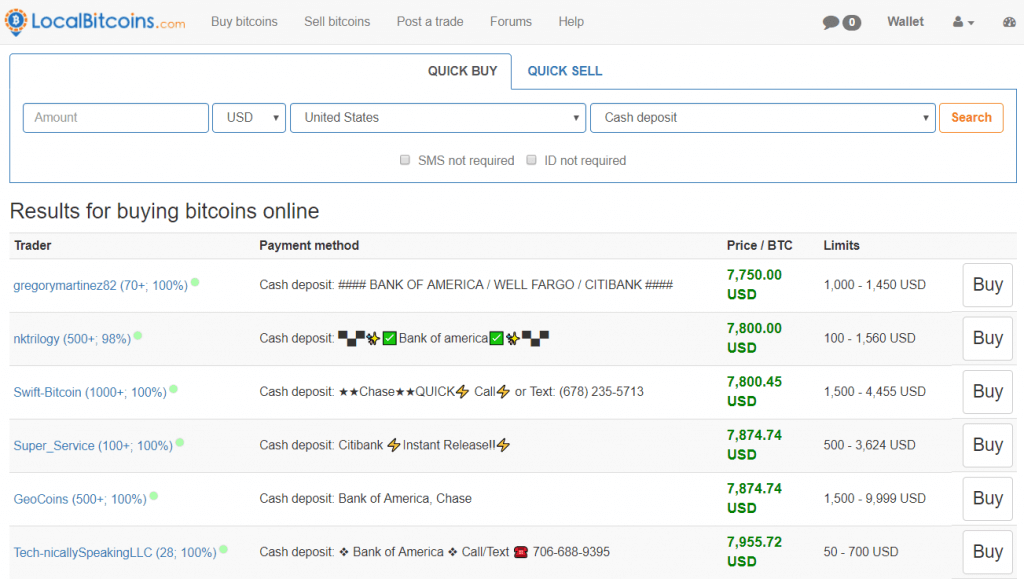
Task: Open the Sell bitcoins menu
Action: (337, 22)
